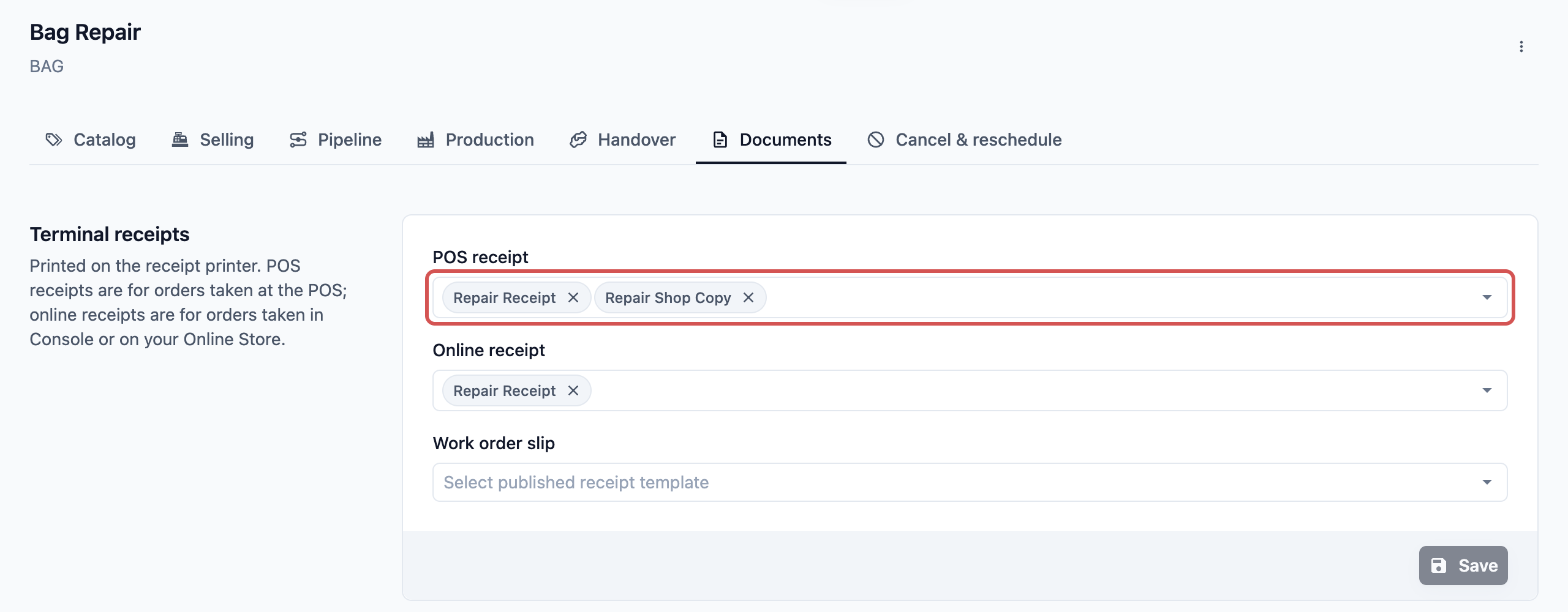Open the Handover tab
Screen dimensions: 1568x612
(622, 140)
